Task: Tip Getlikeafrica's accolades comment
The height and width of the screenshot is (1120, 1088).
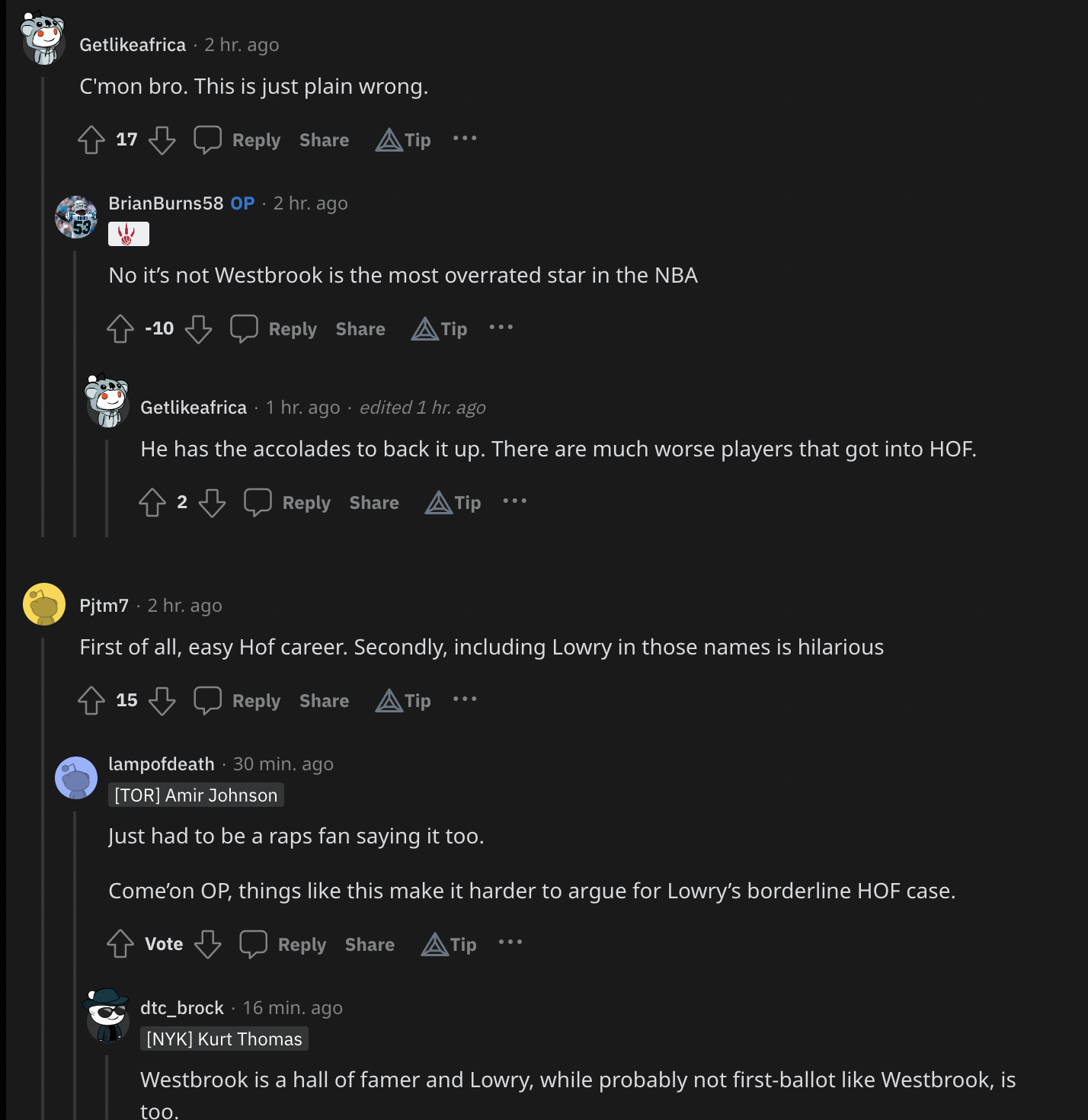Action: [453, 502]
